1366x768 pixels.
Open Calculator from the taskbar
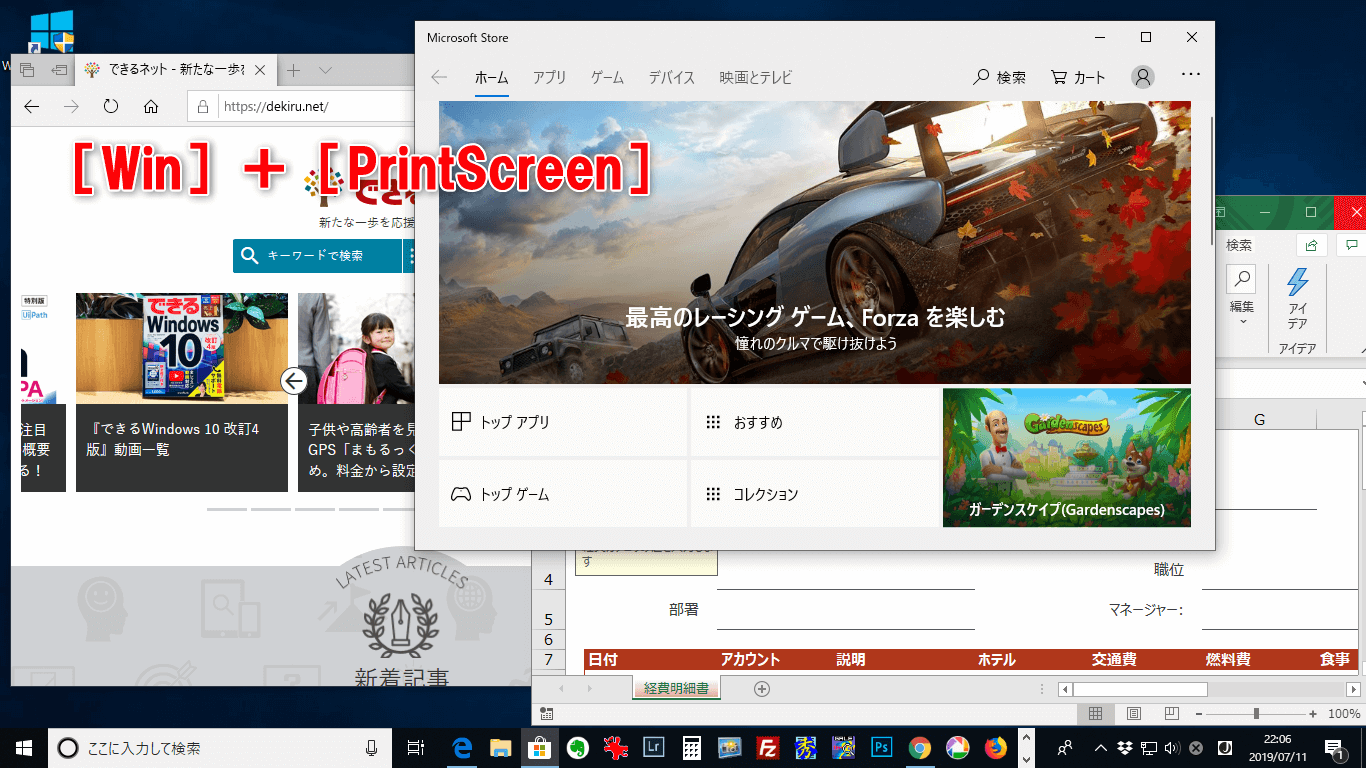(691, 747)
